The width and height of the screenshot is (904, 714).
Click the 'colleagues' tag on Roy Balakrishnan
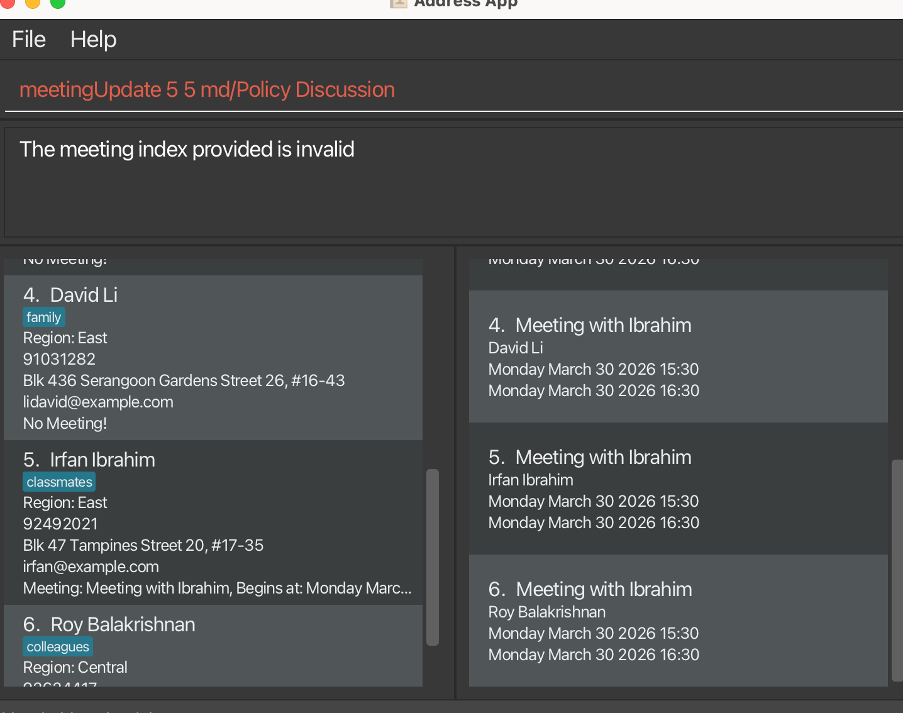click(x=58, y=647)
